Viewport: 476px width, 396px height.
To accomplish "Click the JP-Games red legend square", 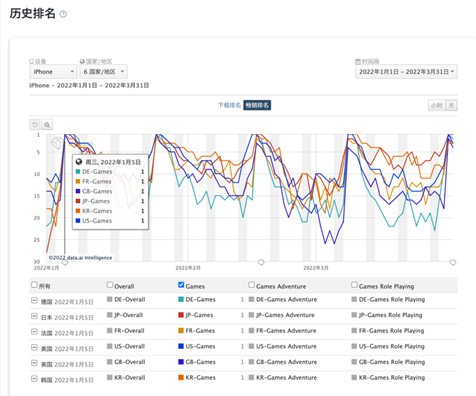I will point(181,315).
